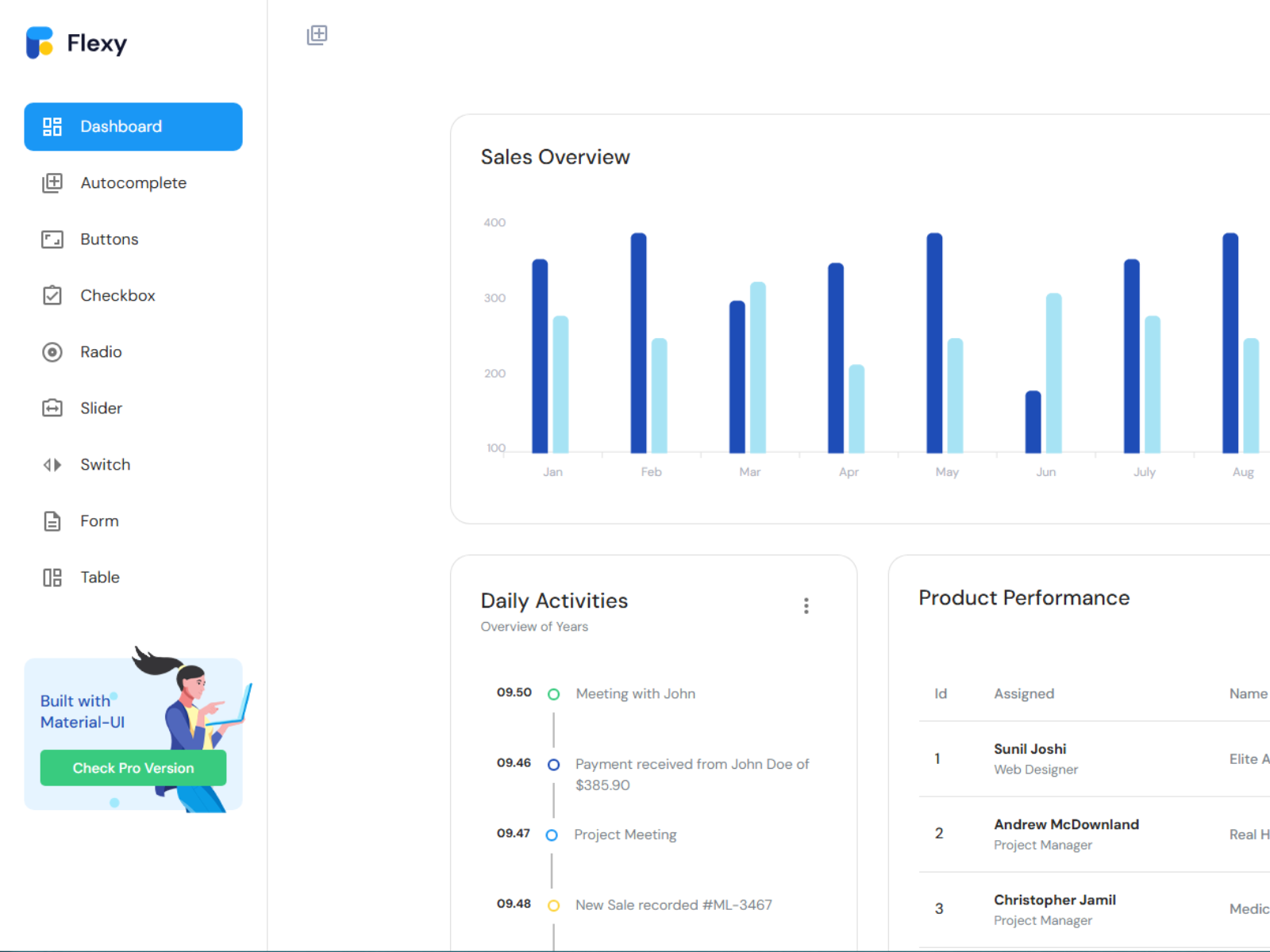Click the marker beside Project Meeting
1270x952 pixels.
point(552,835)
